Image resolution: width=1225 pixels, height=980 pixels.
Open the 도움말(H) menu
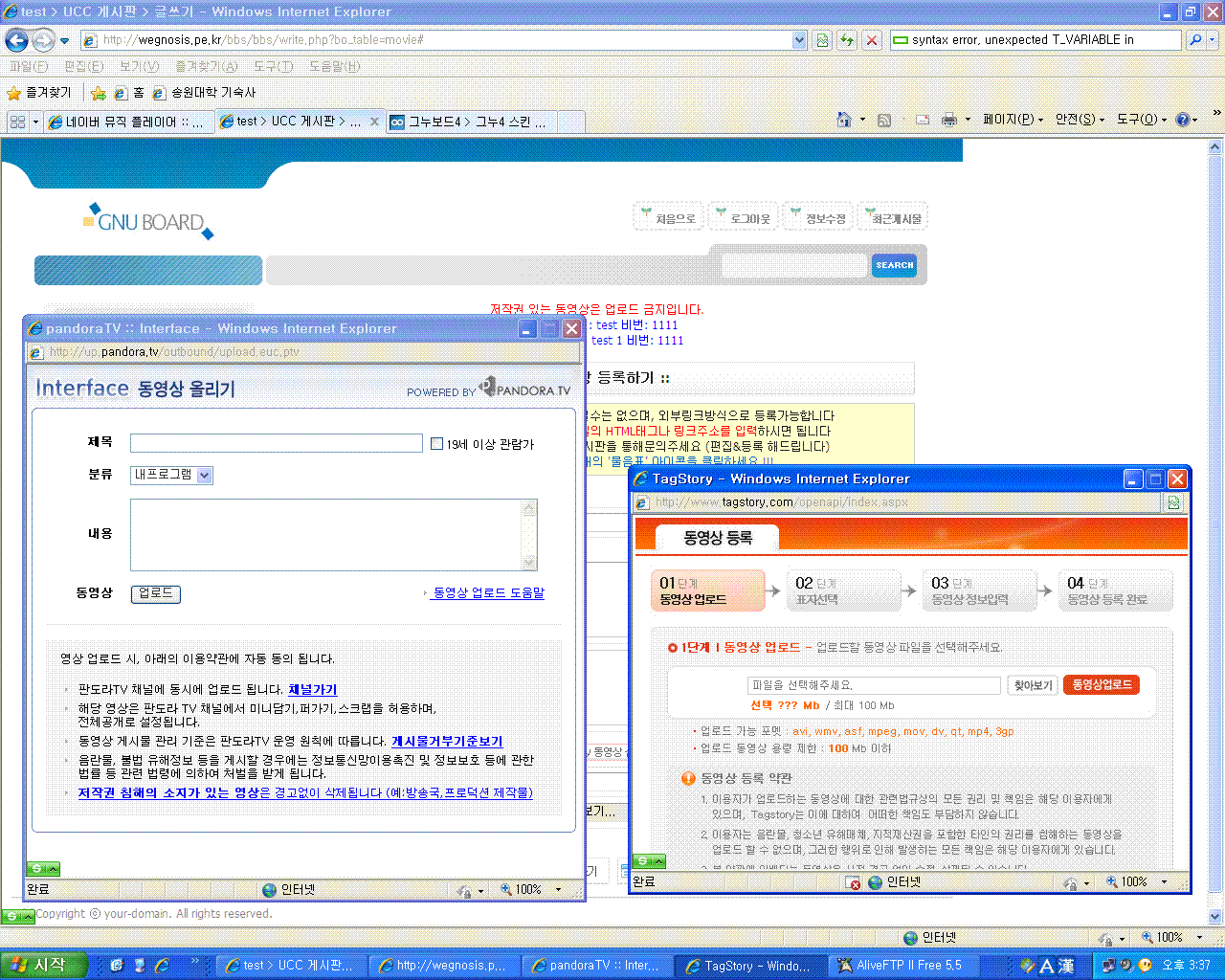point(334,66)
